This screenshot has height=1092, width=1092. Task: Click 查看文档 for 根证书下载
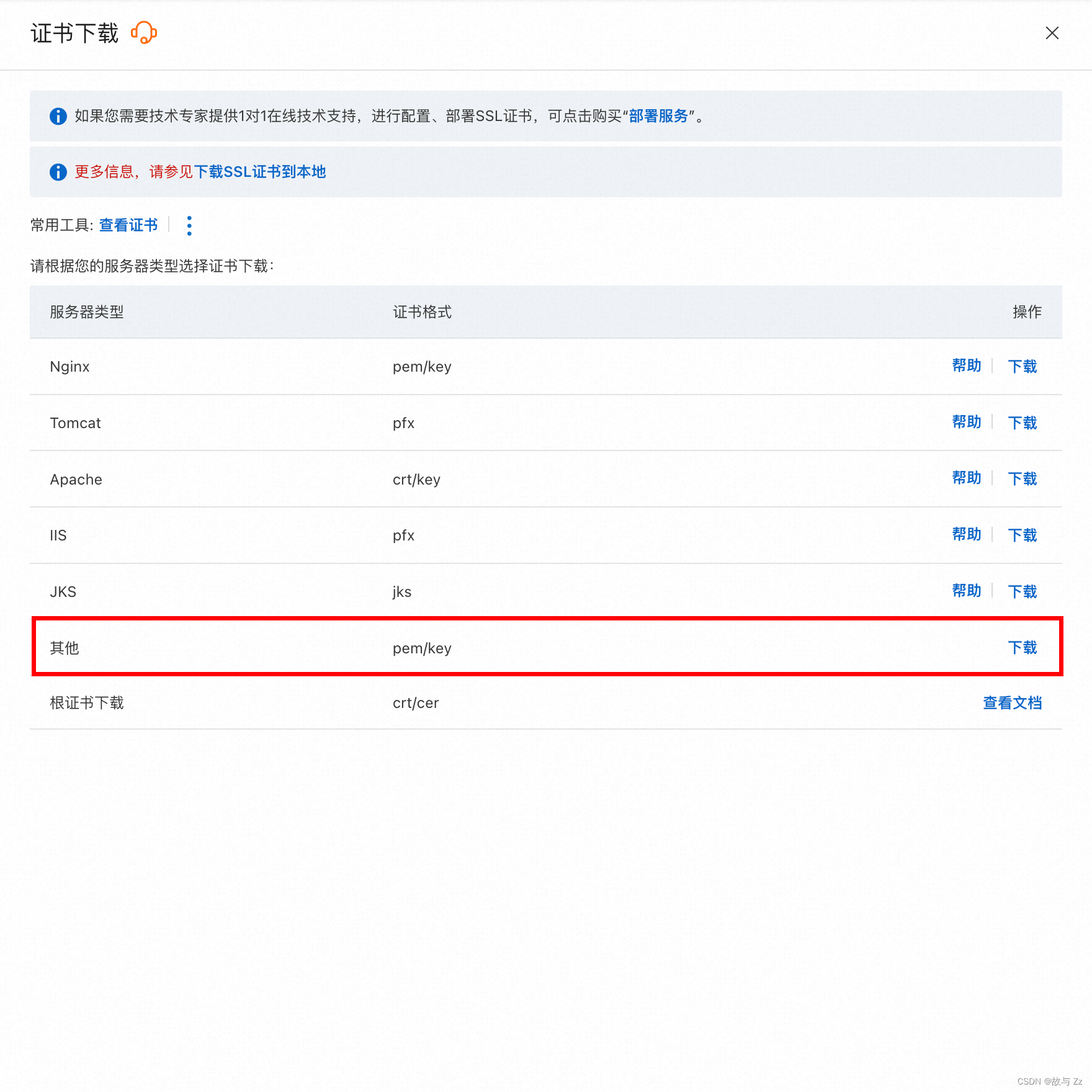tap(1012, 703)
